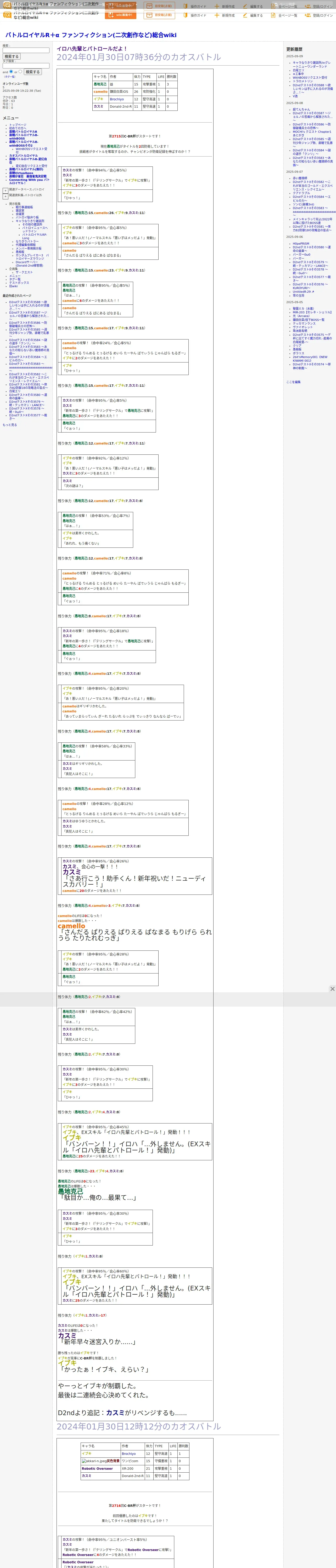
Task: Open トップページ in the menu
Action: pos(18,125)
